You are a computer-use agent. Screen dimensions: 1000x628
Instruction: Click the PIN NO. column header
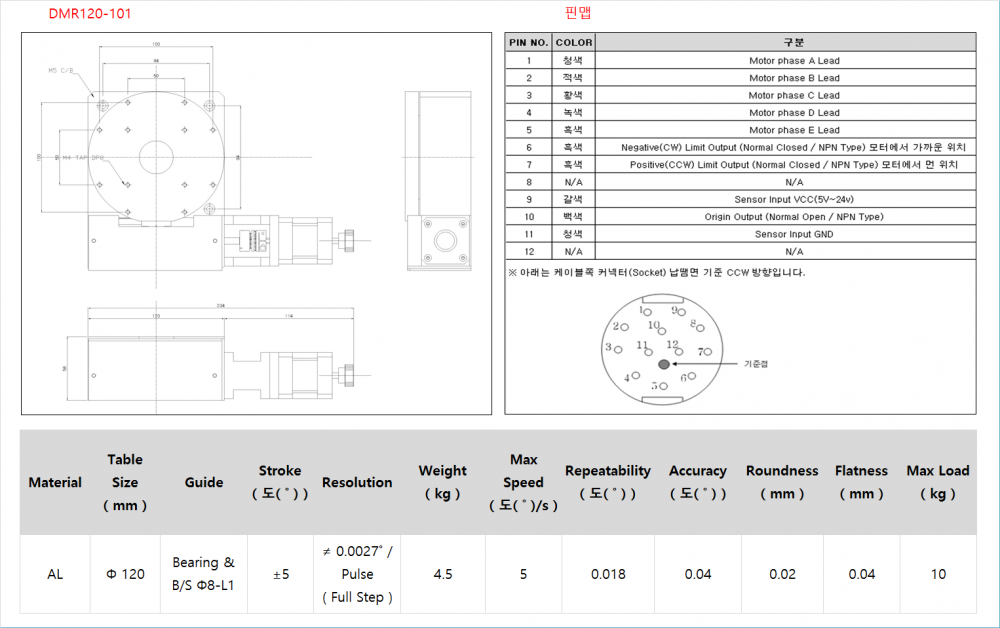pyautogui.click(x=528, y=42)
